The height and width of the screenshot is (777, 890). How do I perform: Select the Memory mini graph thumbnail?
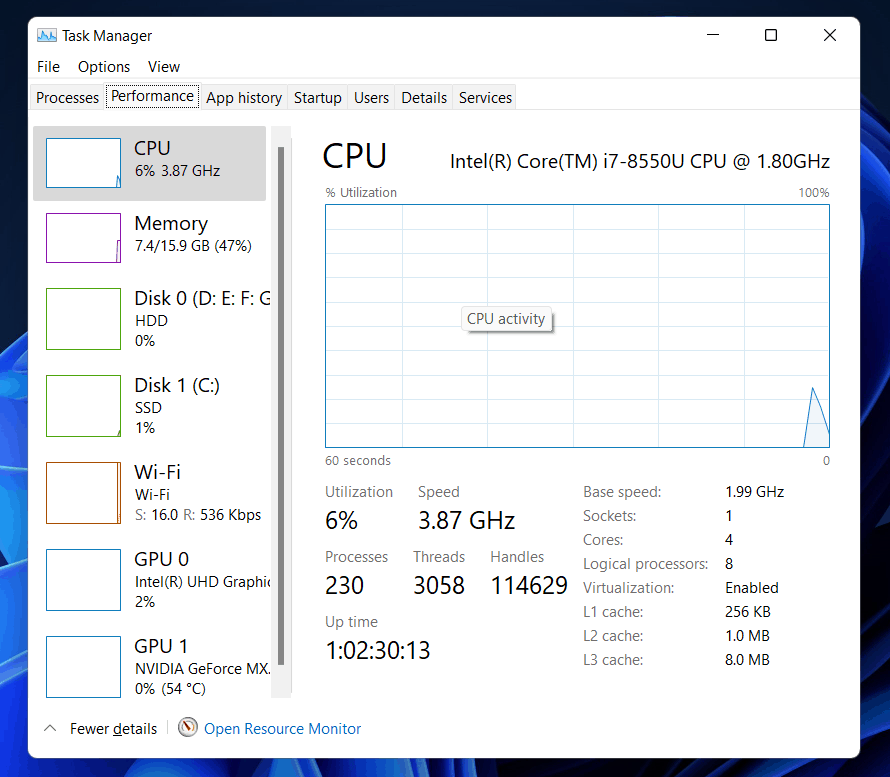click(x=83, y=238)
